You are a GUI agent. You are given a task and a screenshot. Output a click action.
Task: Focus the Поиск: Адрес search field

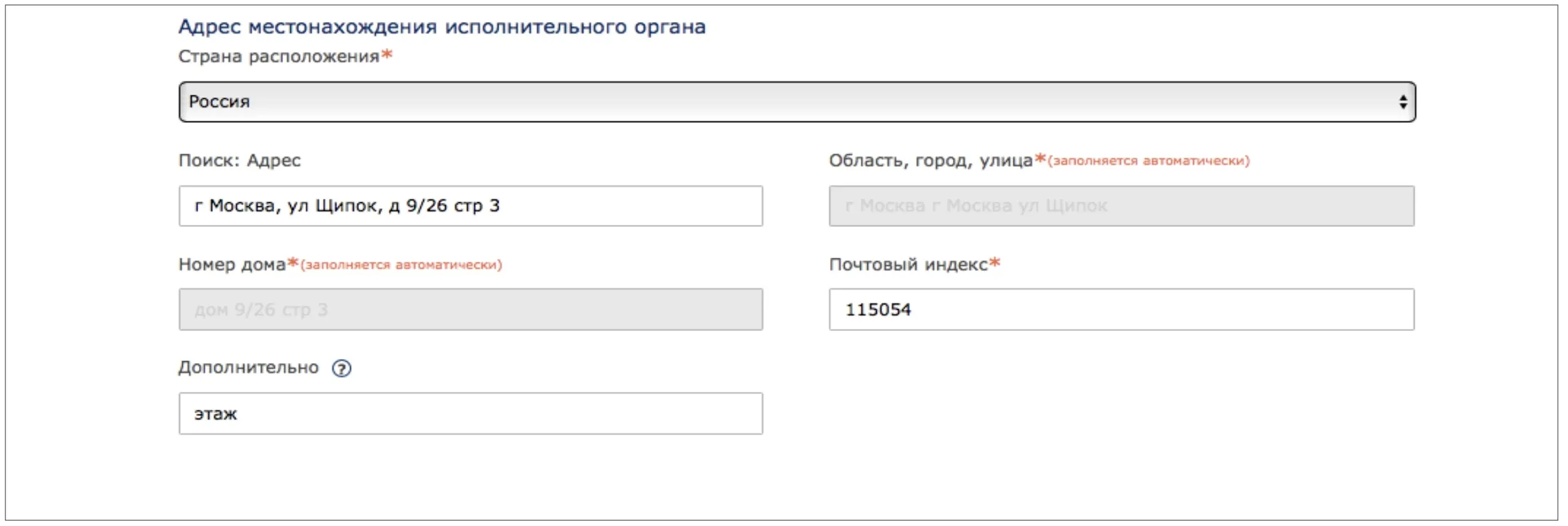pyautogui.click(x=470, y=206)
